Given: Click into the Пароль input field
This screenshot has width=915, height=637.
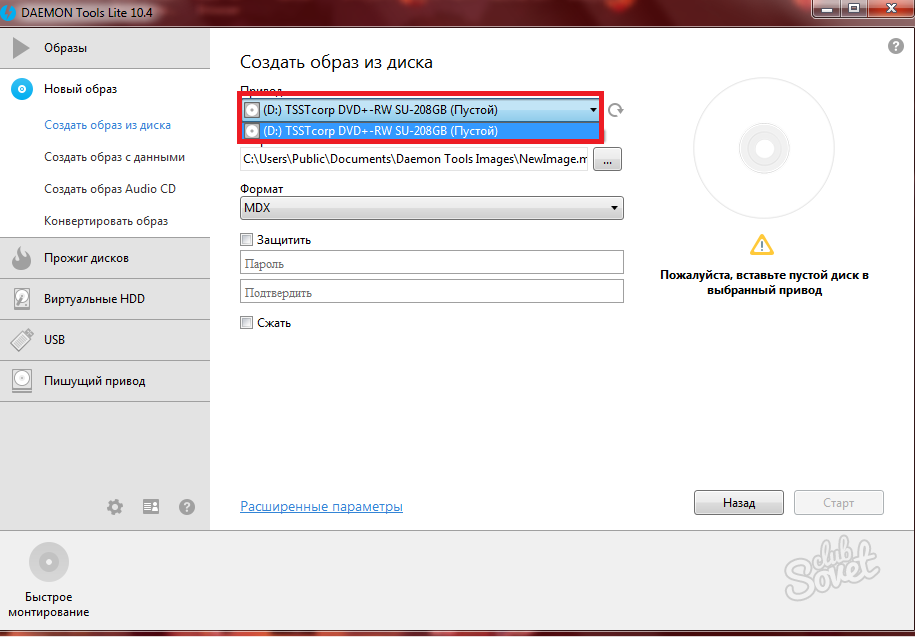Looking at the screenshot, I should [x=431, y=264].
